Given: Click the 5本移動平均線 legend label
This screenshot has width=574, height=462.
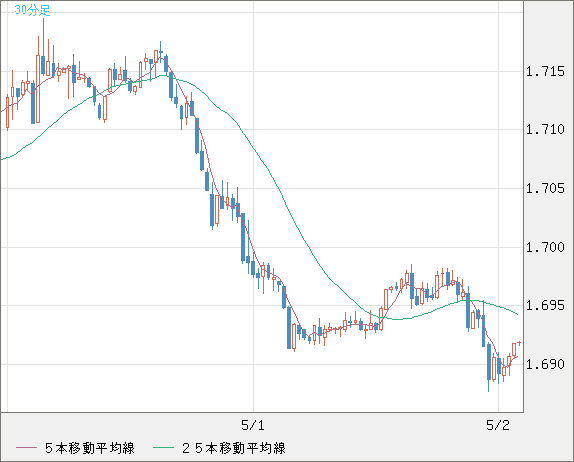Looking at the screenshot, I should coord(90,448).
